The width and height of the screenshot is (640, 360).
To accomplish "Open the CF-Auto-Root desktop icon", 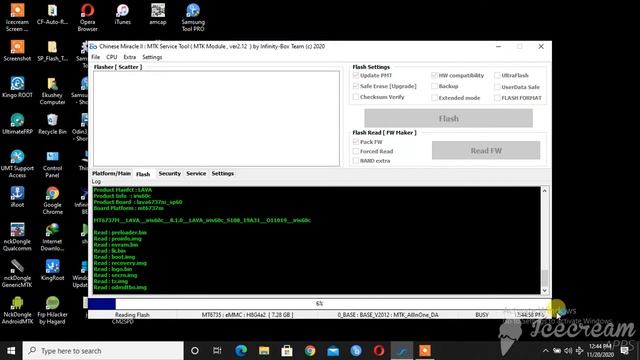I will 52,14.
